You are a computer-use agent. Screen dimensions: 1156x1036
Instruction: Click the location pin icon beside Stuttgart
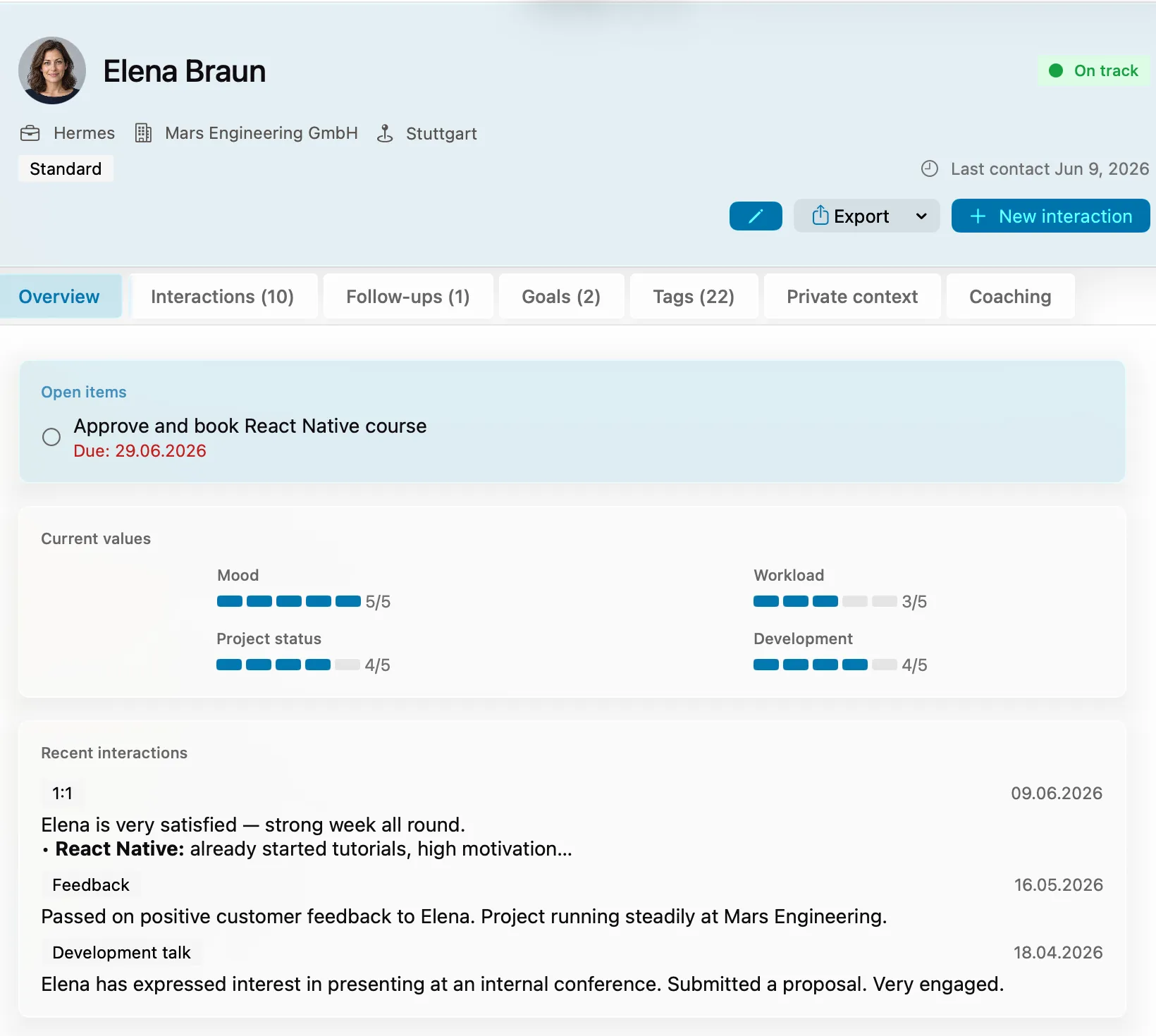[385, 133]
